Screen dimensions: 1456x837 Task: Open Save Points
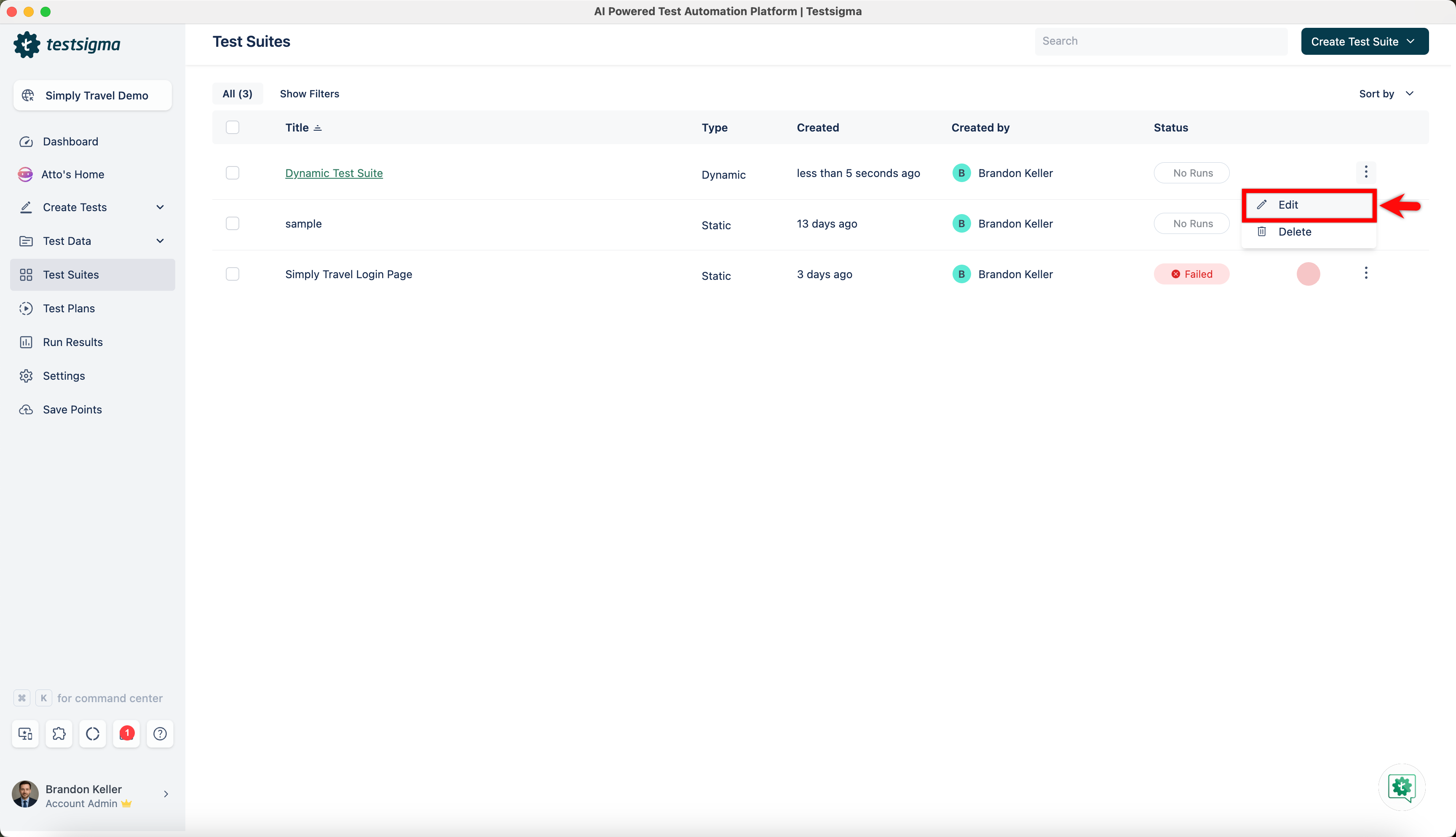[72, 409]
